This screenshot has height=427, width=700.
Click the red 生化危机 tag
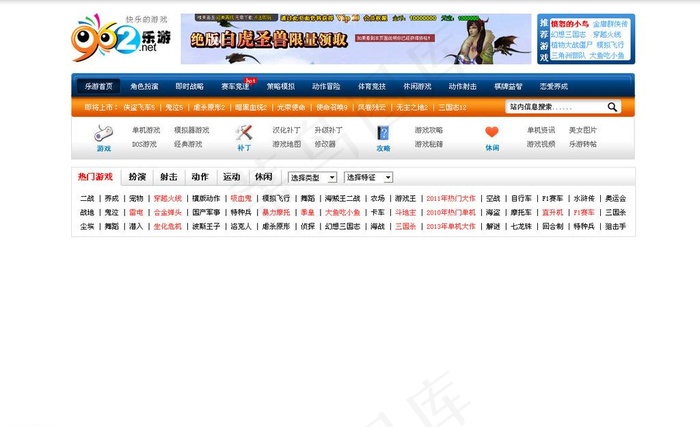point(167,226)
